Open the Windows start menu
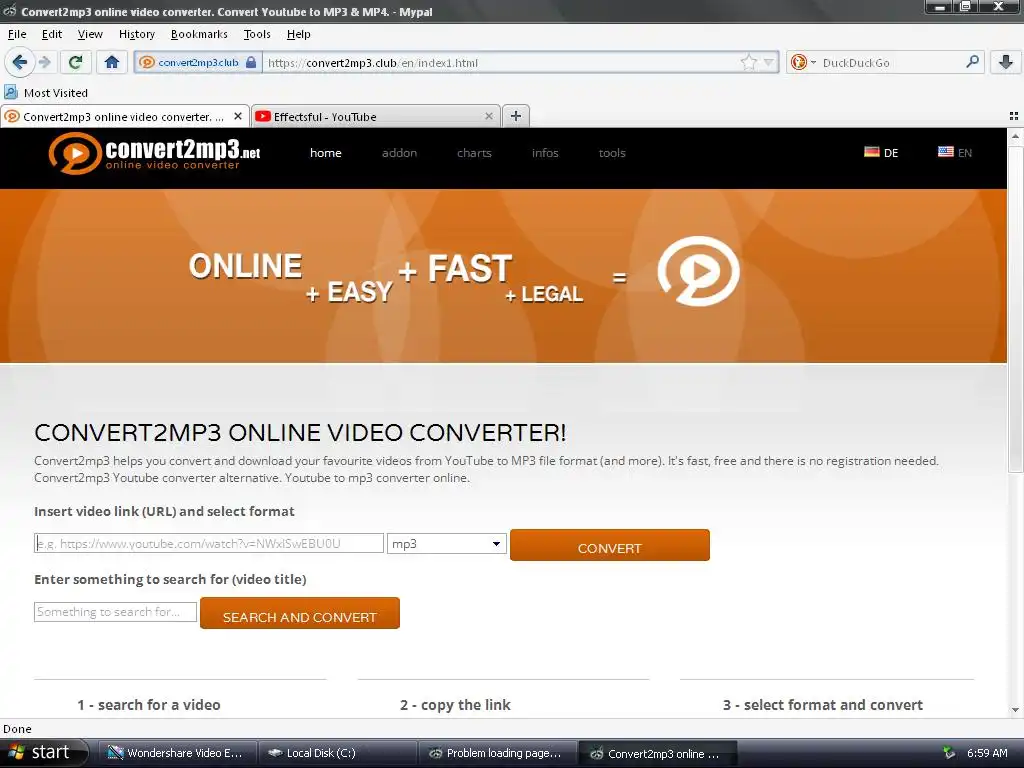This screenshot has width=1024, height=768. tap(43, 753)
